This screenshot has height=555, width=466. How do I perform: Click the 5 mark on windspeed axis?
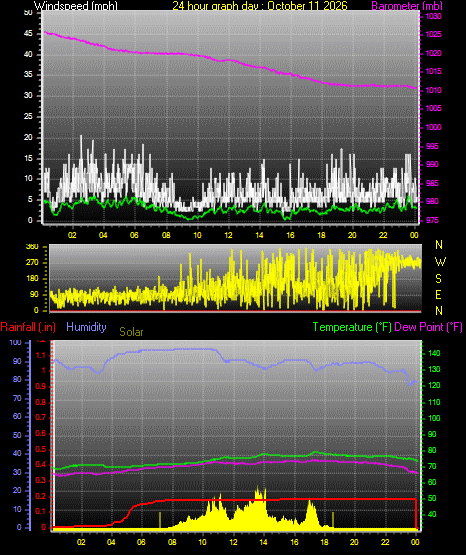[x=30, y=200]
